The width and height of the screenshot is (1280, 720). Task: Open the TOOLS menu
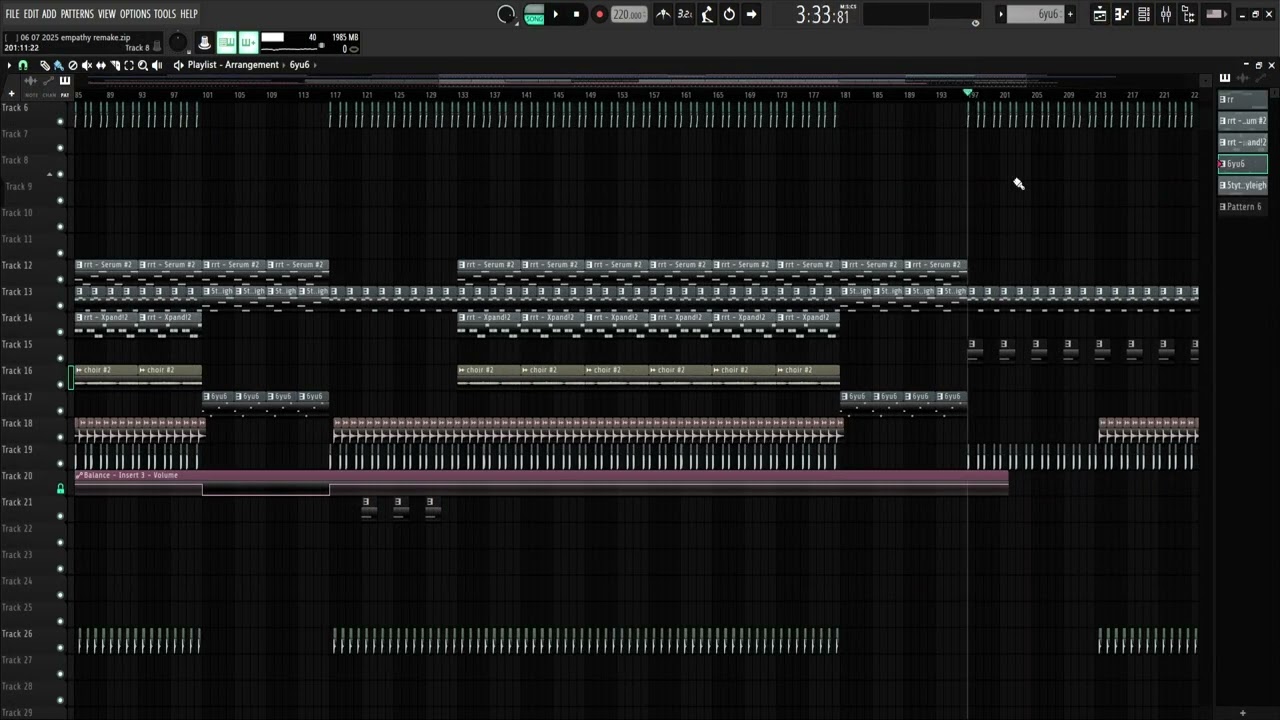[164, 14]
